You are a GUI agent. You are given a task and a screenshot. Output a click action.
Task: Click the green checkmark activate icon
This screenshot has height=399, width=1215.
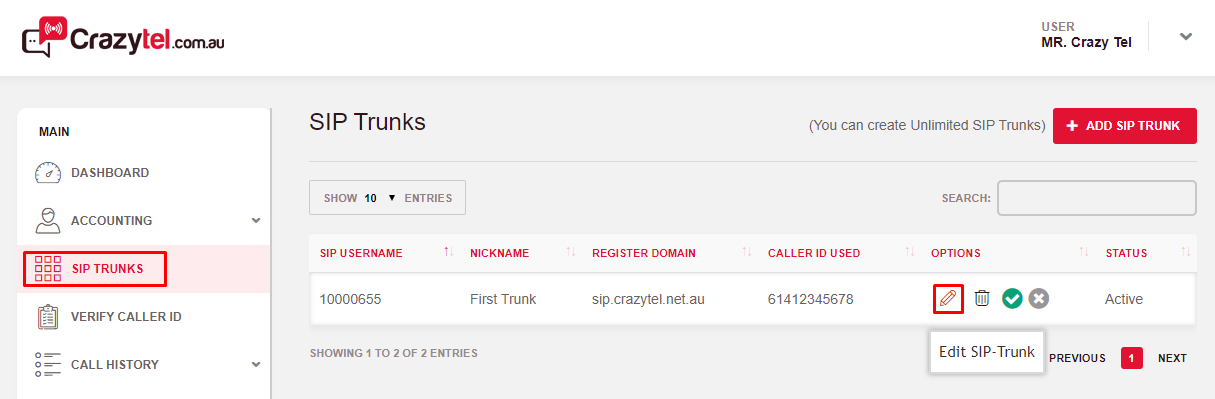pyautogui.click(x=1012, y=299)
